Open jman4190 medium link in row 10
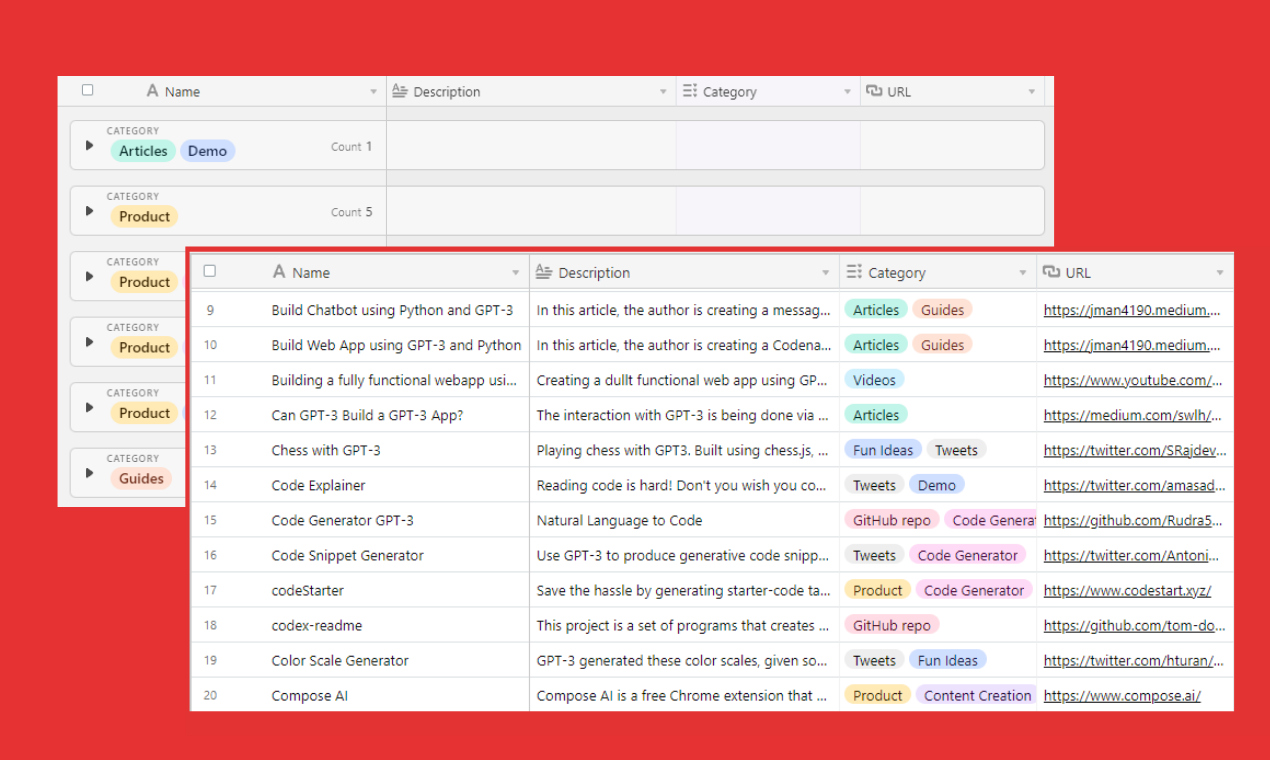The image size is (1270, 760). click(x=1132, y=345)
